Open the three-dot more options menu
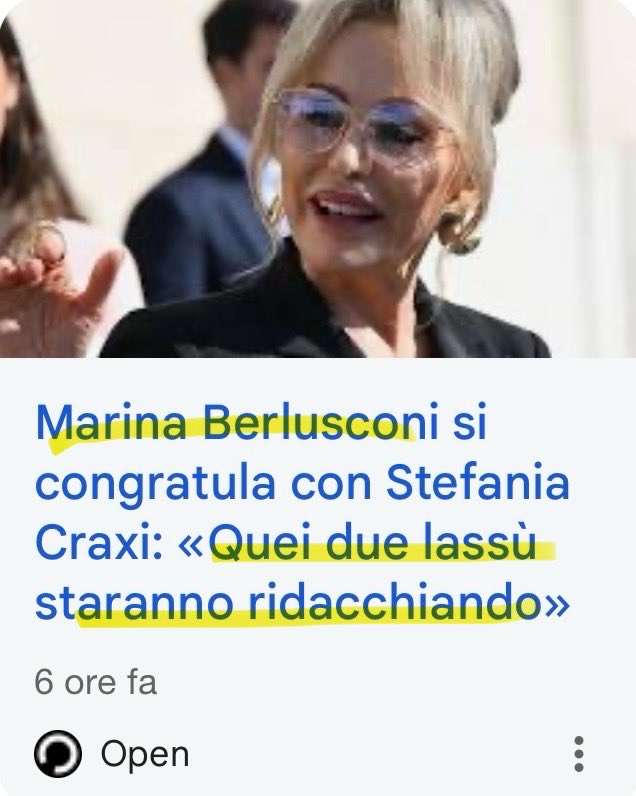This screenshot has width=636, height=796. pos(579,754)
